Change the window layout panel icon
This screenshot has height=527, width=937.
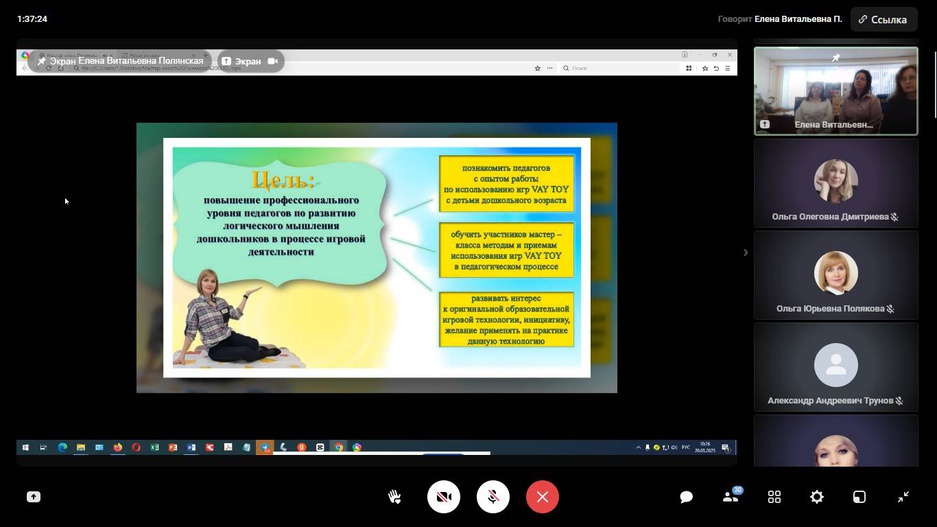[x=859, y=497]
